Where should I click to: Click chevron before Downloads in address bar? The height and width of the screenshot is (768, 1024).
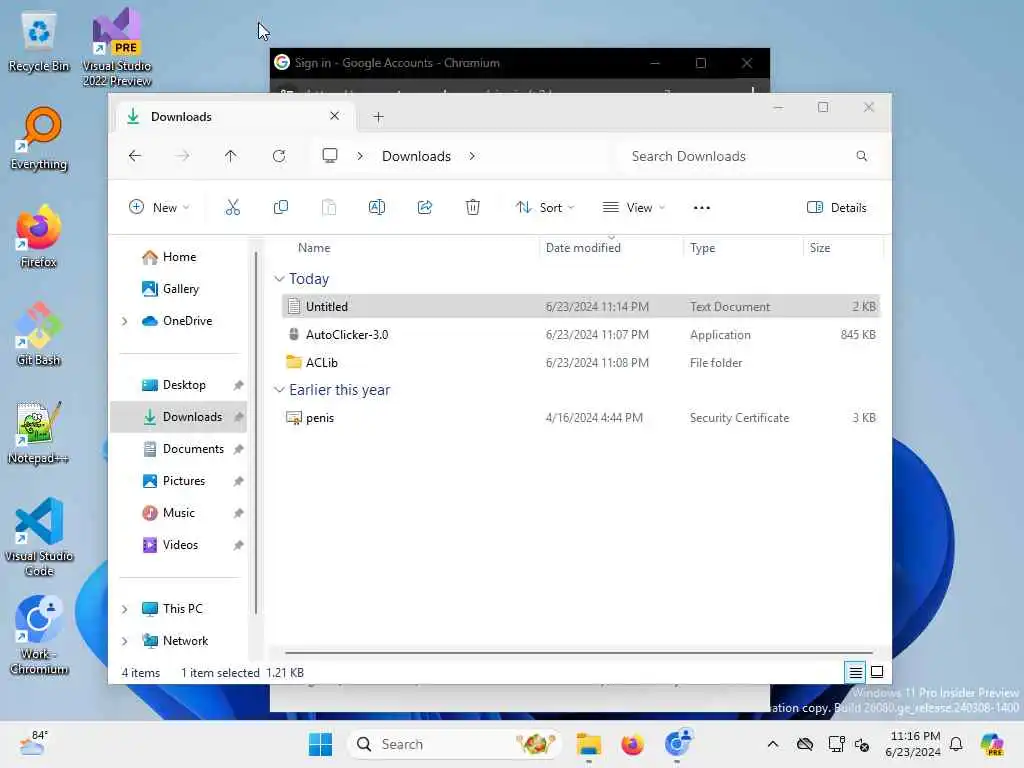[360, 156]
